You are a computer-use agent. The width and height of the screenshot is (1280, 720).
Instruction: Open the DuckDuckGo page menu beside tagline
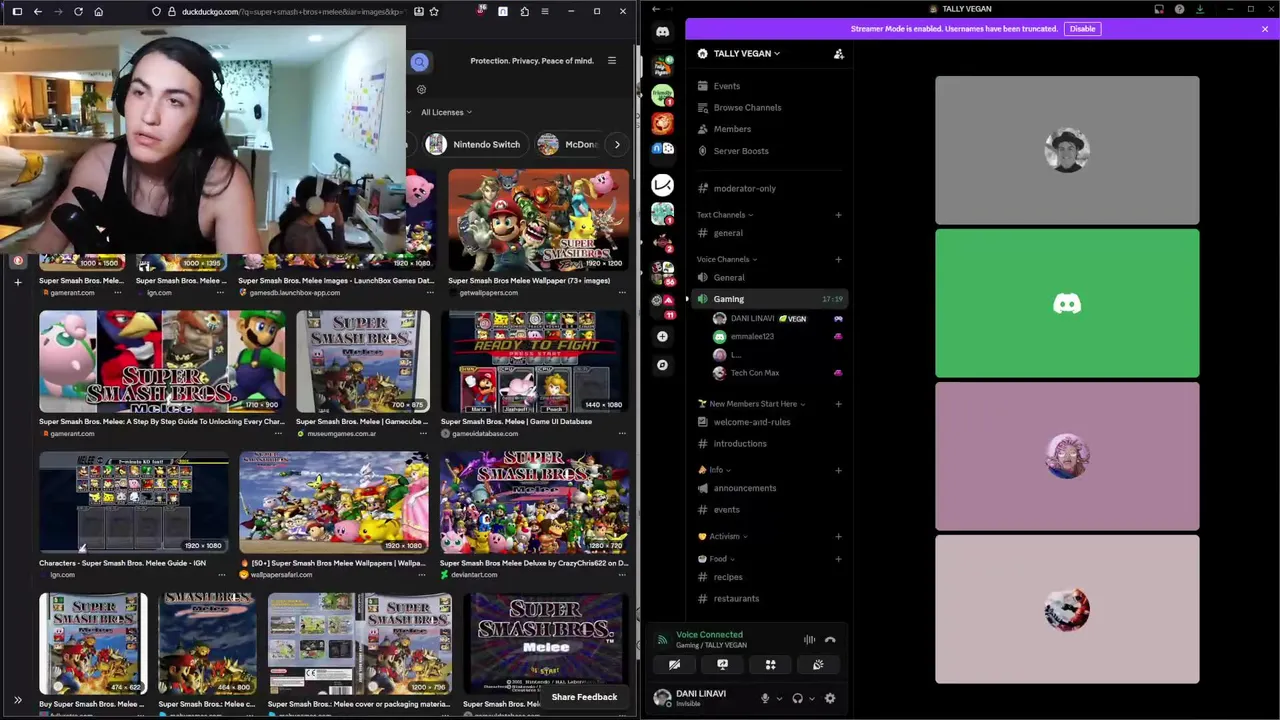point(612,61)
